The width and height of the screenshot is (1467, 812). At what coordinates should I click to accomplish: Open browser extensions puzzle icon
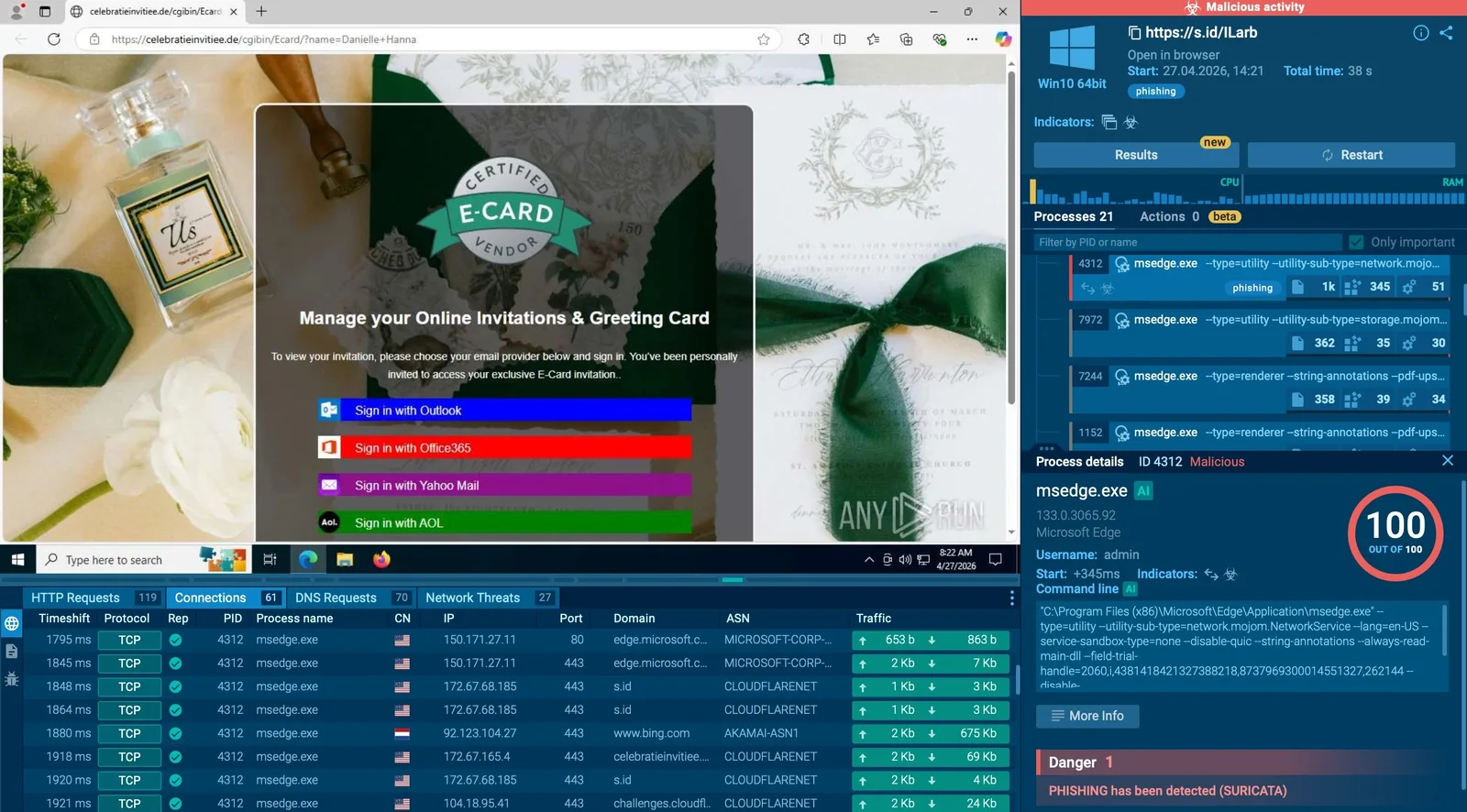click(804, 39)
